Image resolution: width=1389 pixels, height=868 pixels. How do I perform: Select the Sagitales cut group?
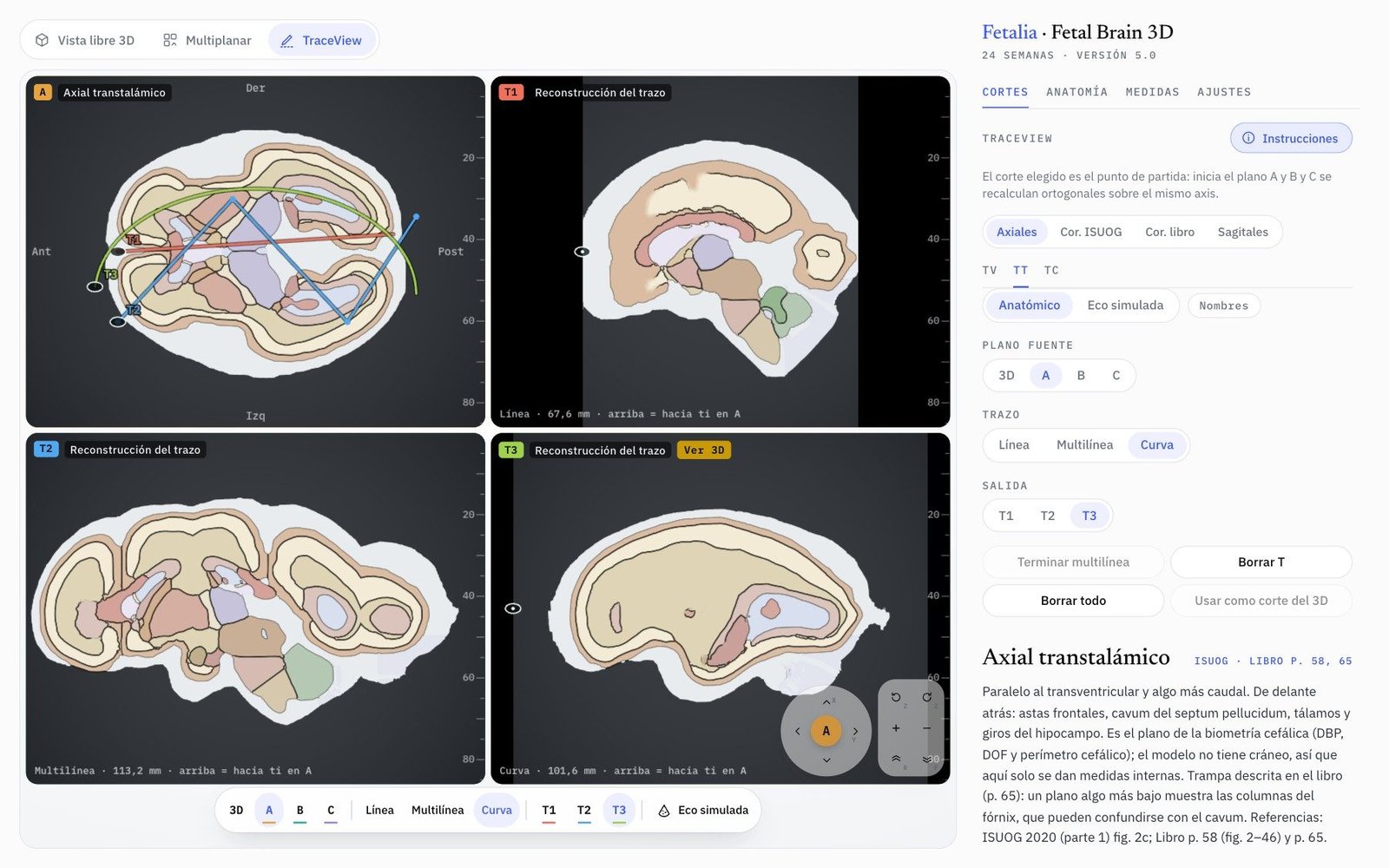pyautogui.click(x=1242, y=232)
